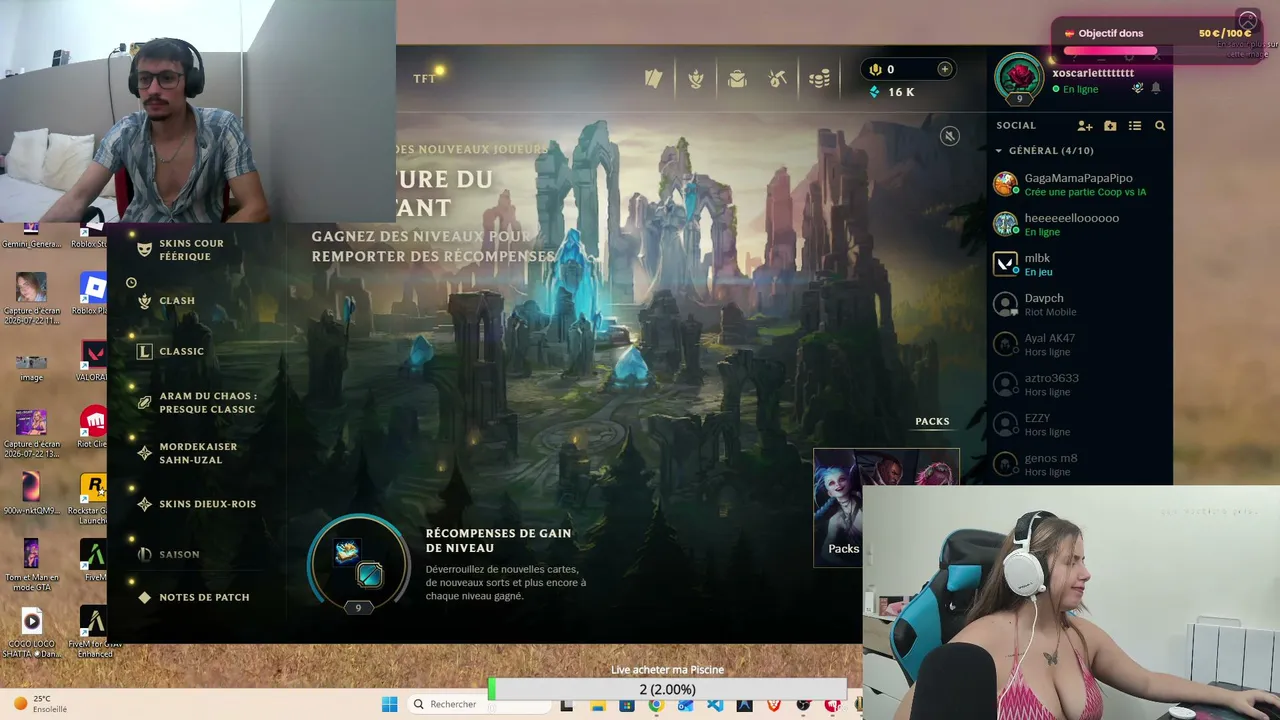Open the Rockstar Games Launcher desktop shortcut
The height and width of the screenshot is (720, 1280).
(x=93, y=498)
